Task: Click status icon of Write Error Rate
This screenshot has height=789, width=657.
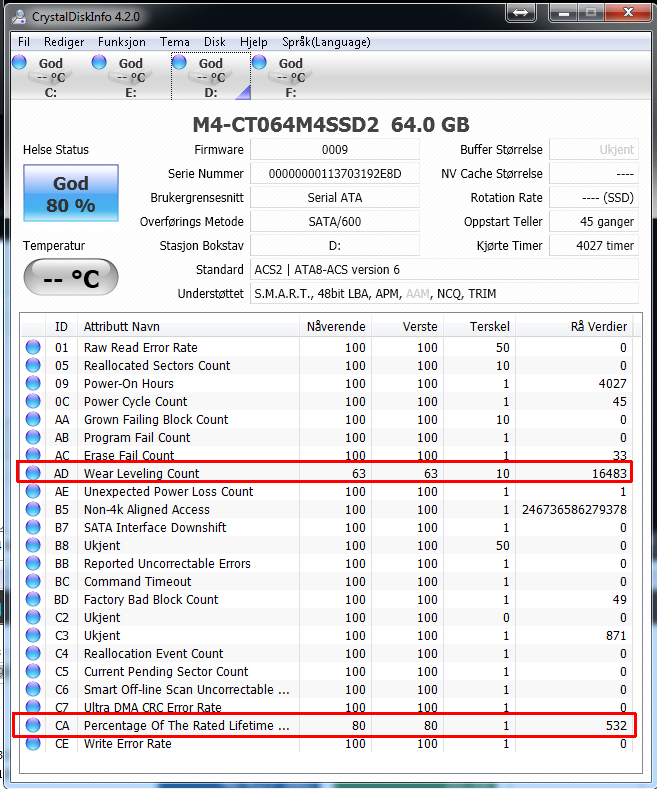Action: [x=33, y=743]
